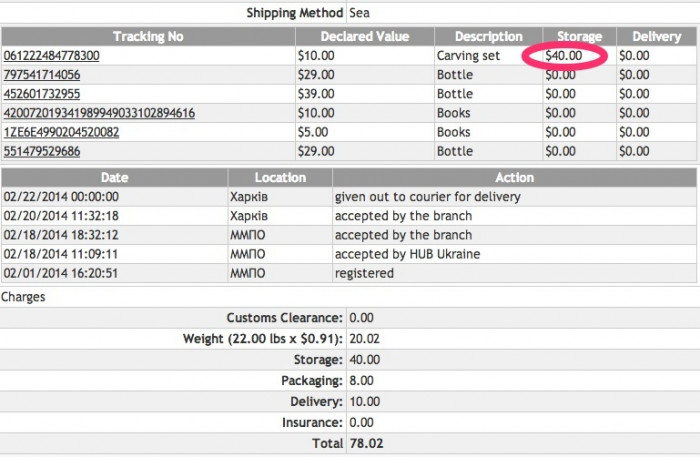Click the Tracking No column header
The height and width of the screenshot is (457, 700).
click(x=147, y=37)
